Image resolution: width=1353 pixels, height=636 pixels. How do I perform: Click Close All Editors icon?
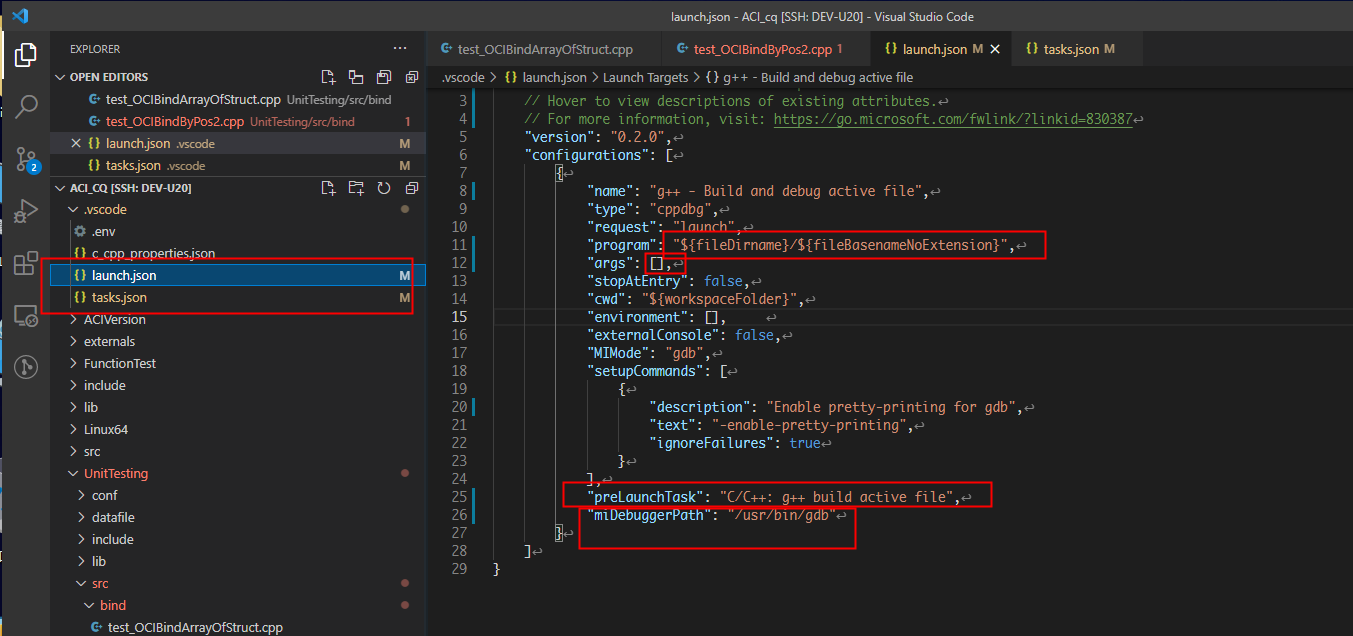tap(411, 77)
